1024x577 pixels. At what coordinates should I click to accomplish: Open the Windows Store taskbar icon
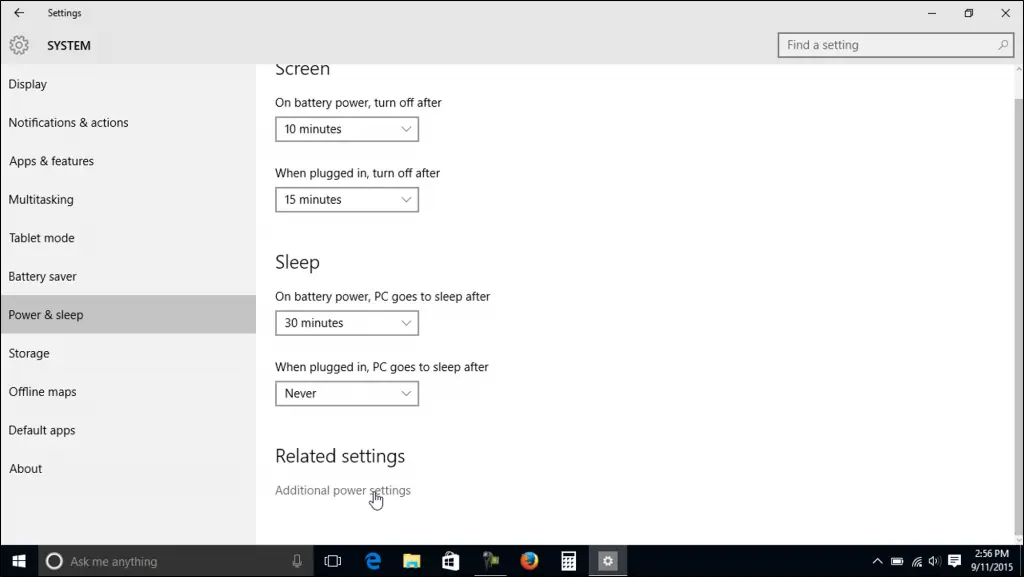click(451, 561)
